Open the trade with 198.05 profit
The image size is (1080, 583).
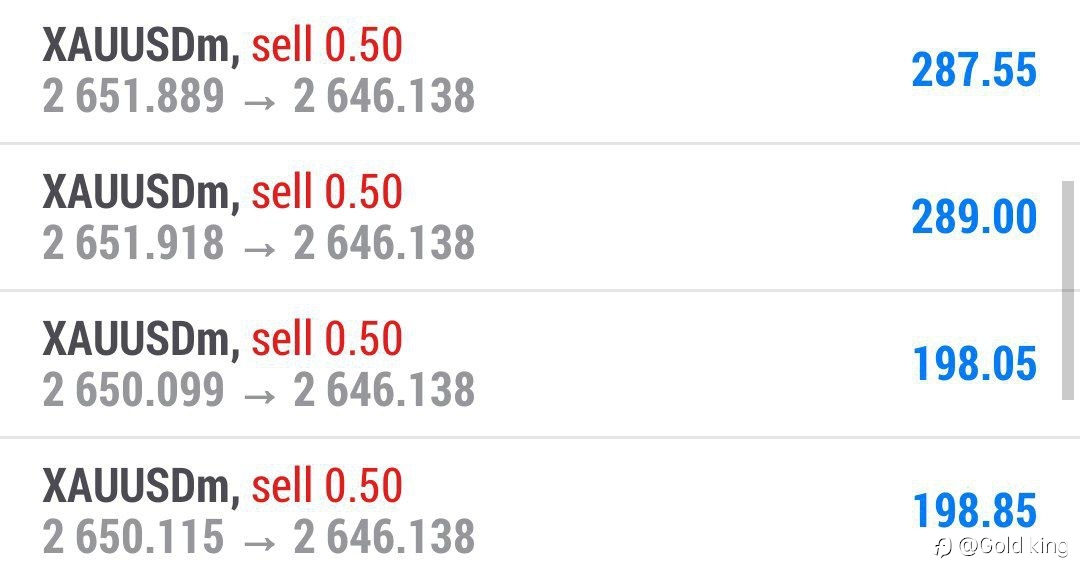(540, 364)
